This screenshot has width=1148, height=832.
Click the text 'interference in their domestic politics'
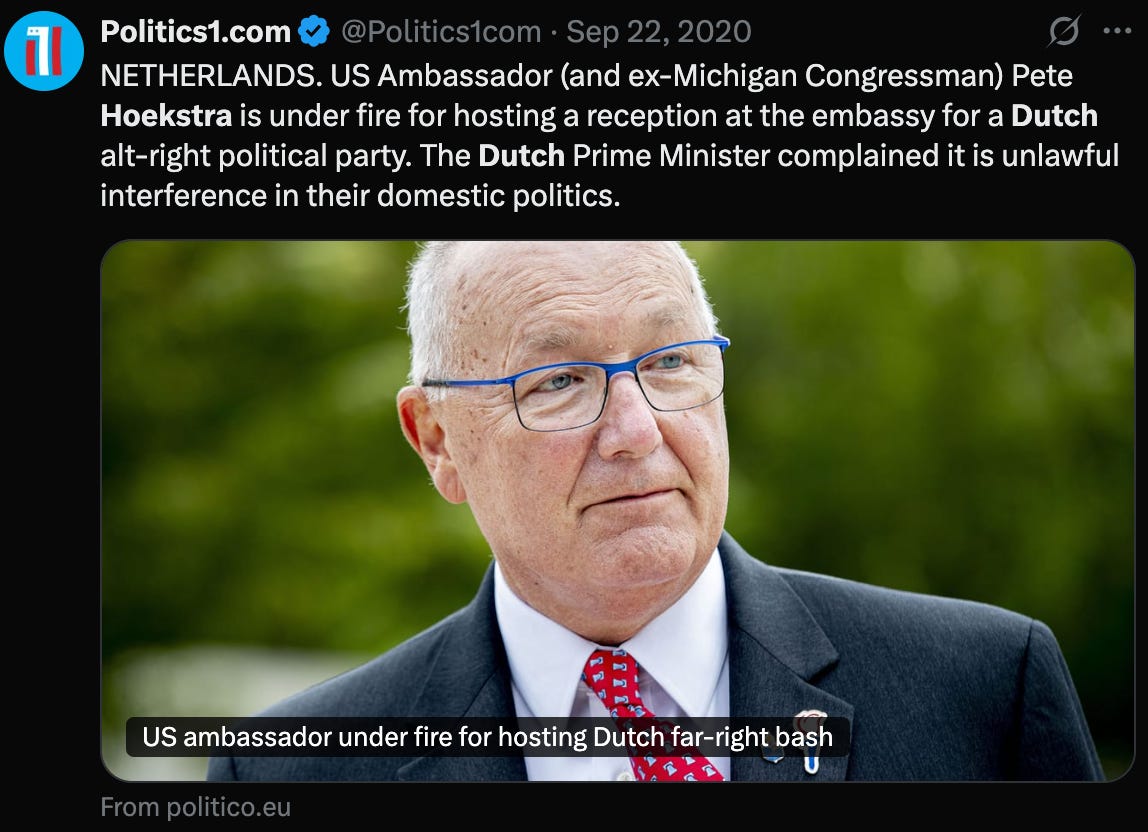click(x=359, y=196)
